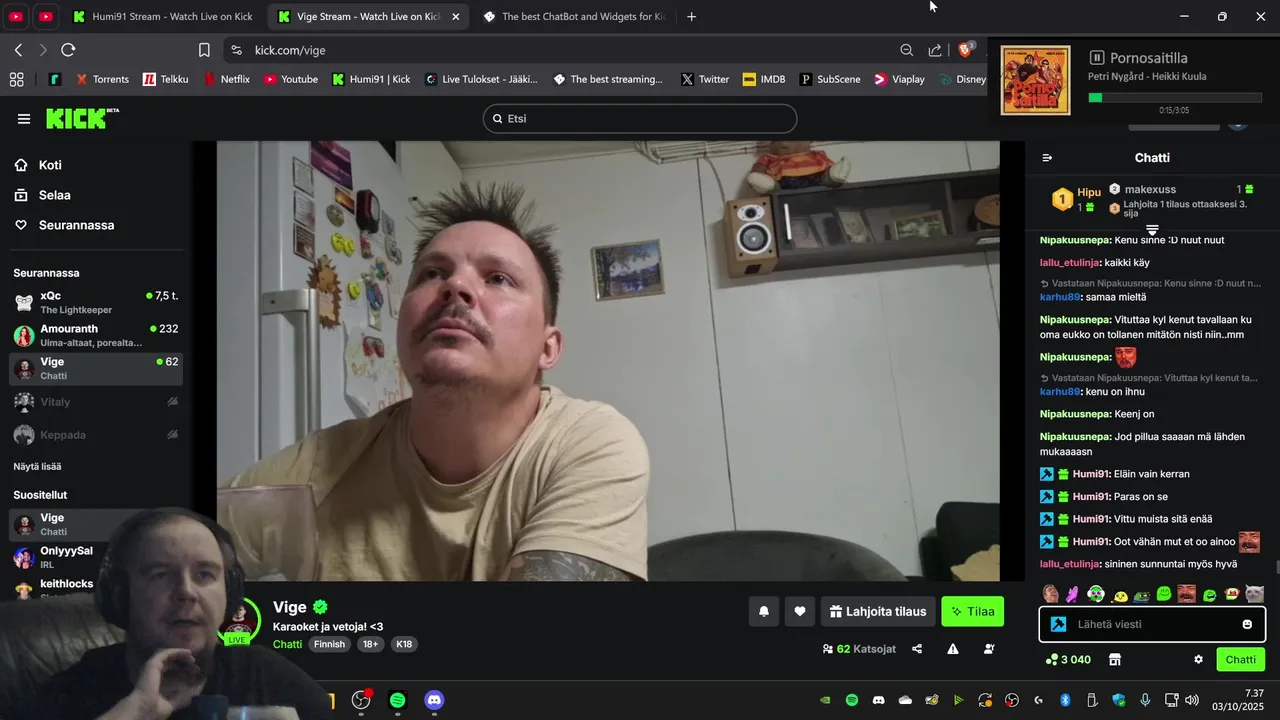Click the K18 tag under stream title
The image size is (1280, 720).
[404, 644]
